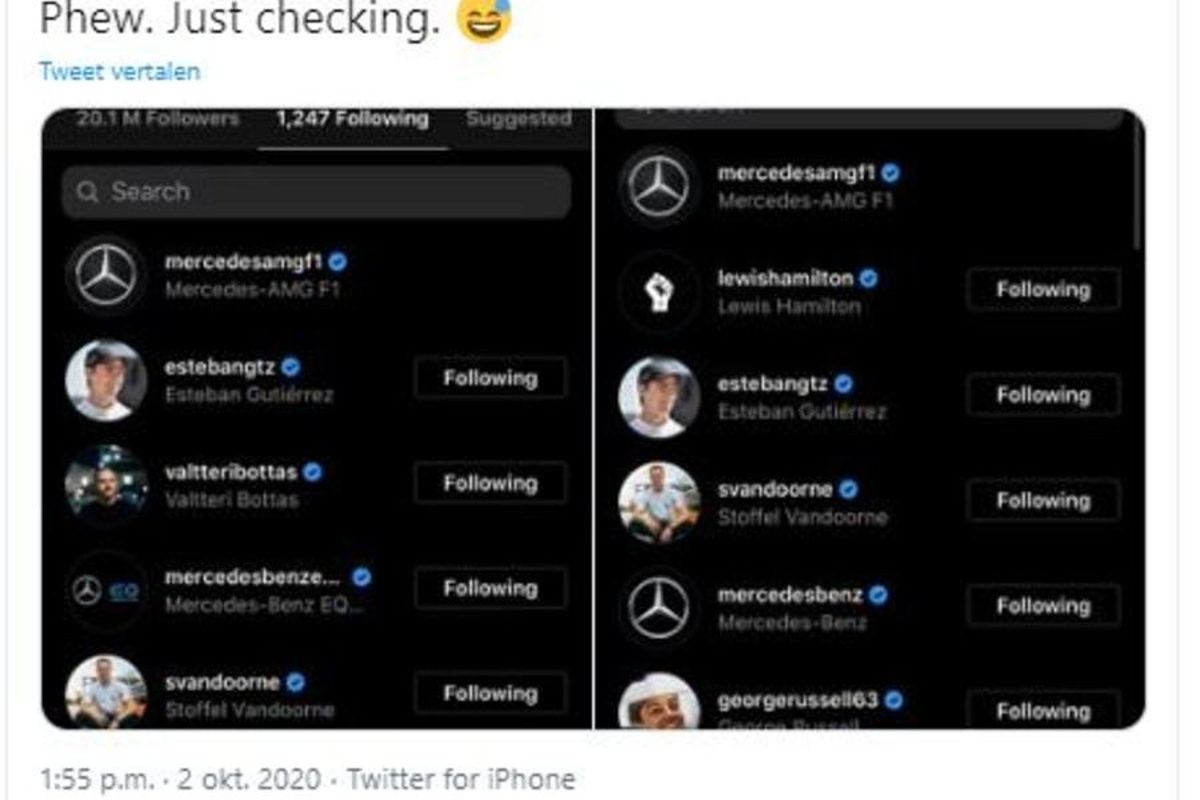Open the Mercedes-Benz EQ logo avatar

coord(107,591)
